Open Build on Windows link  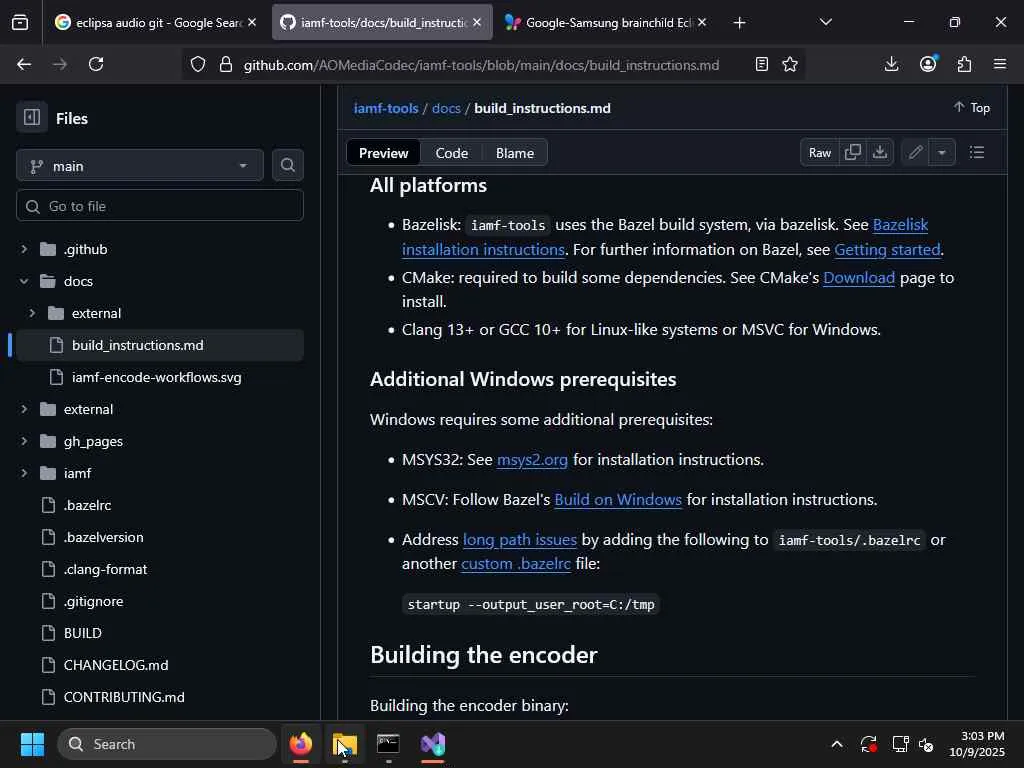coord(618,500)
